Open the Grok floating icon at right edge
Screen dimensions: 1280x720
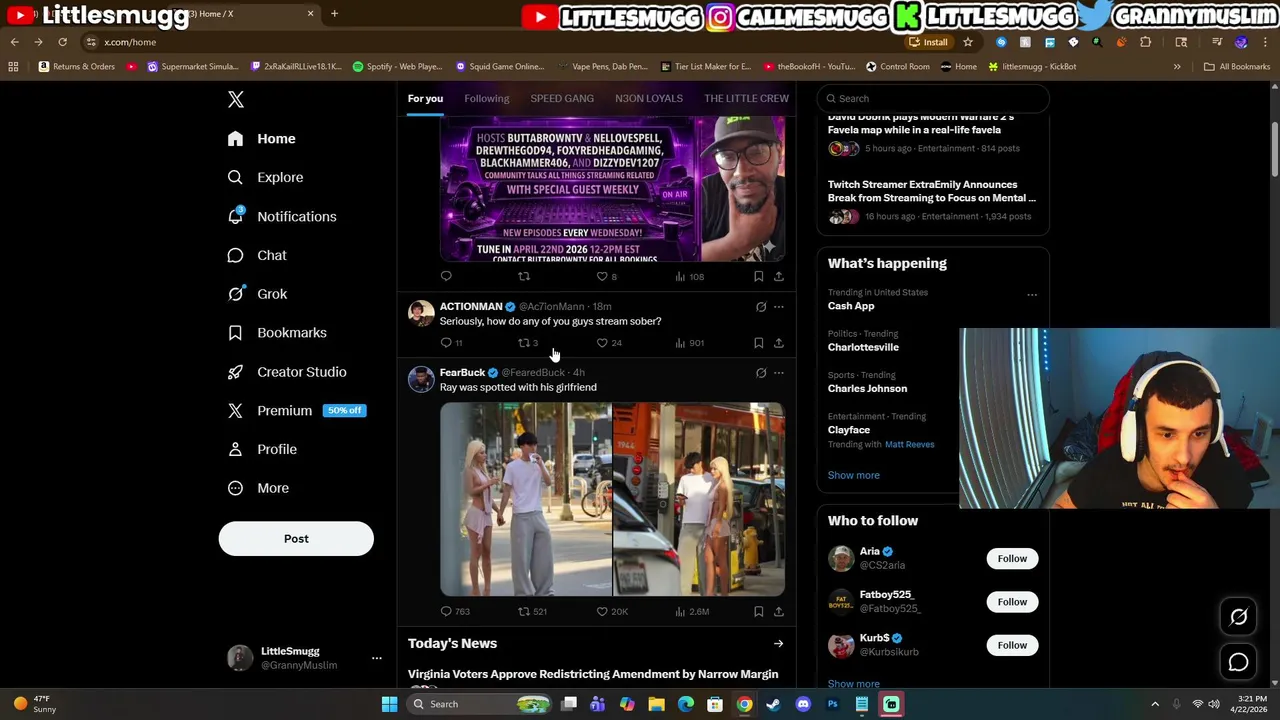[1238, 617]
